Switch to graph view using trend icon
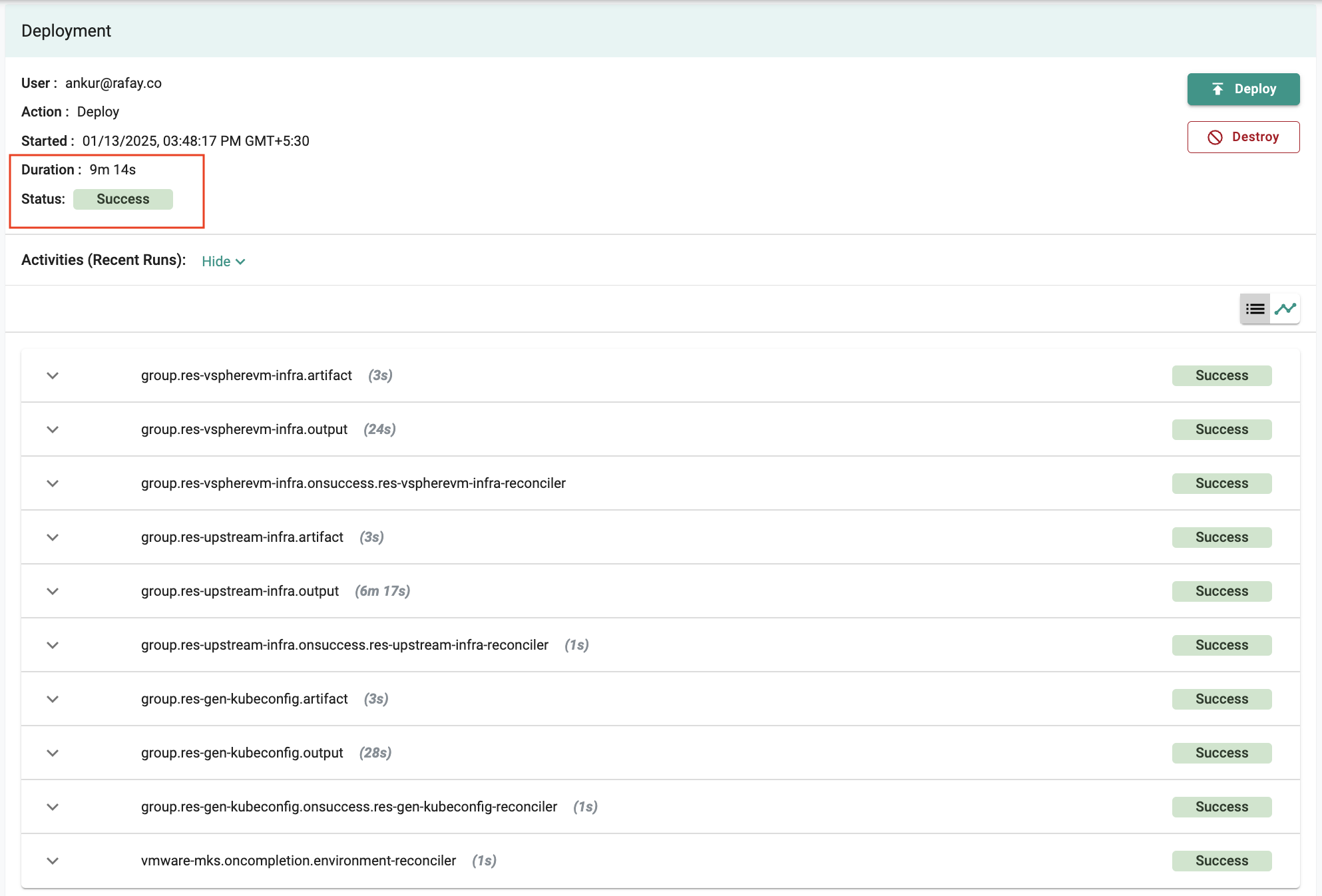The width and height of the screenshot is (1322, 896). point(1288,307)
